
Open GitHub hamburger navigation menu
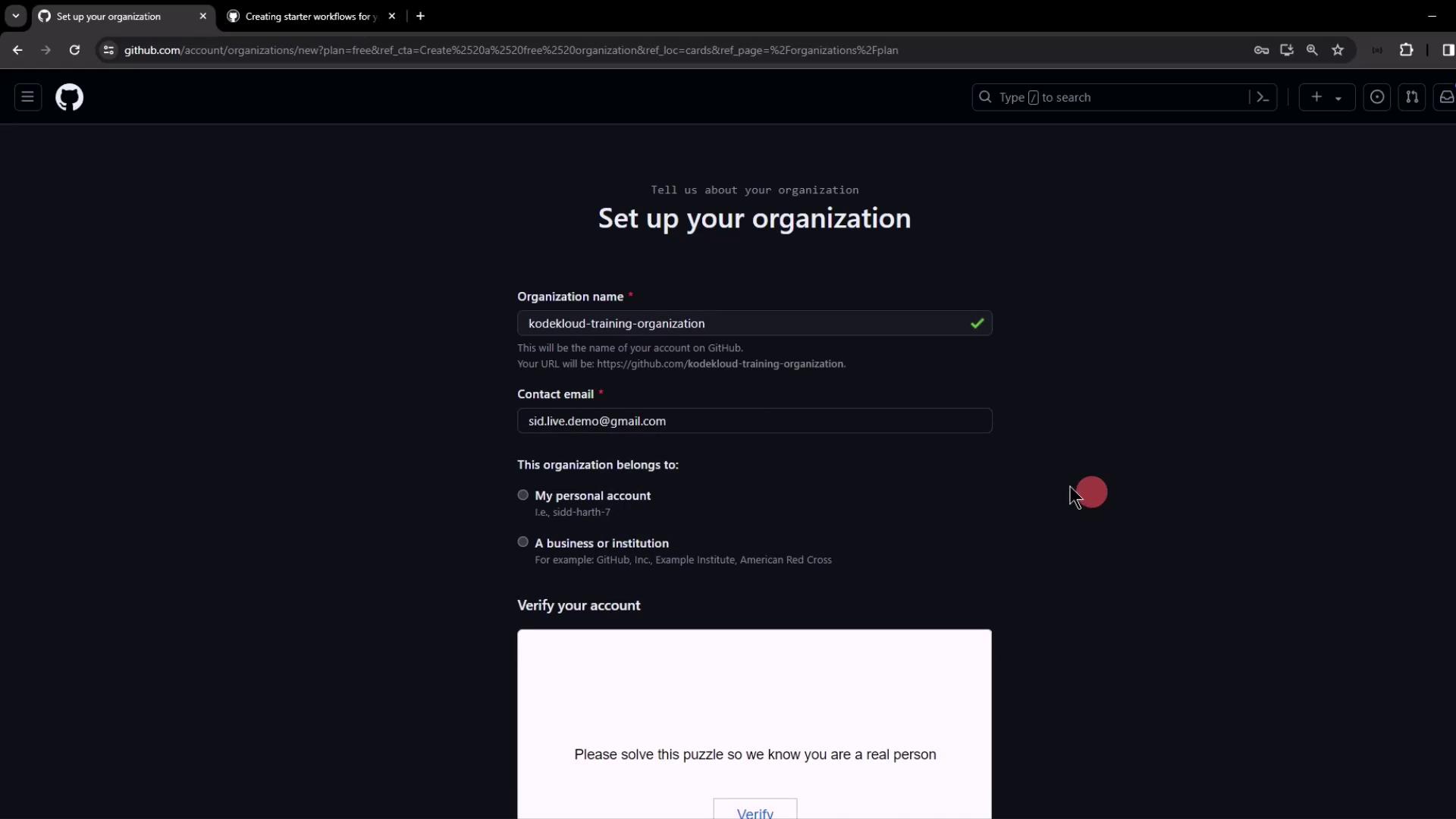tap(28, 97)
